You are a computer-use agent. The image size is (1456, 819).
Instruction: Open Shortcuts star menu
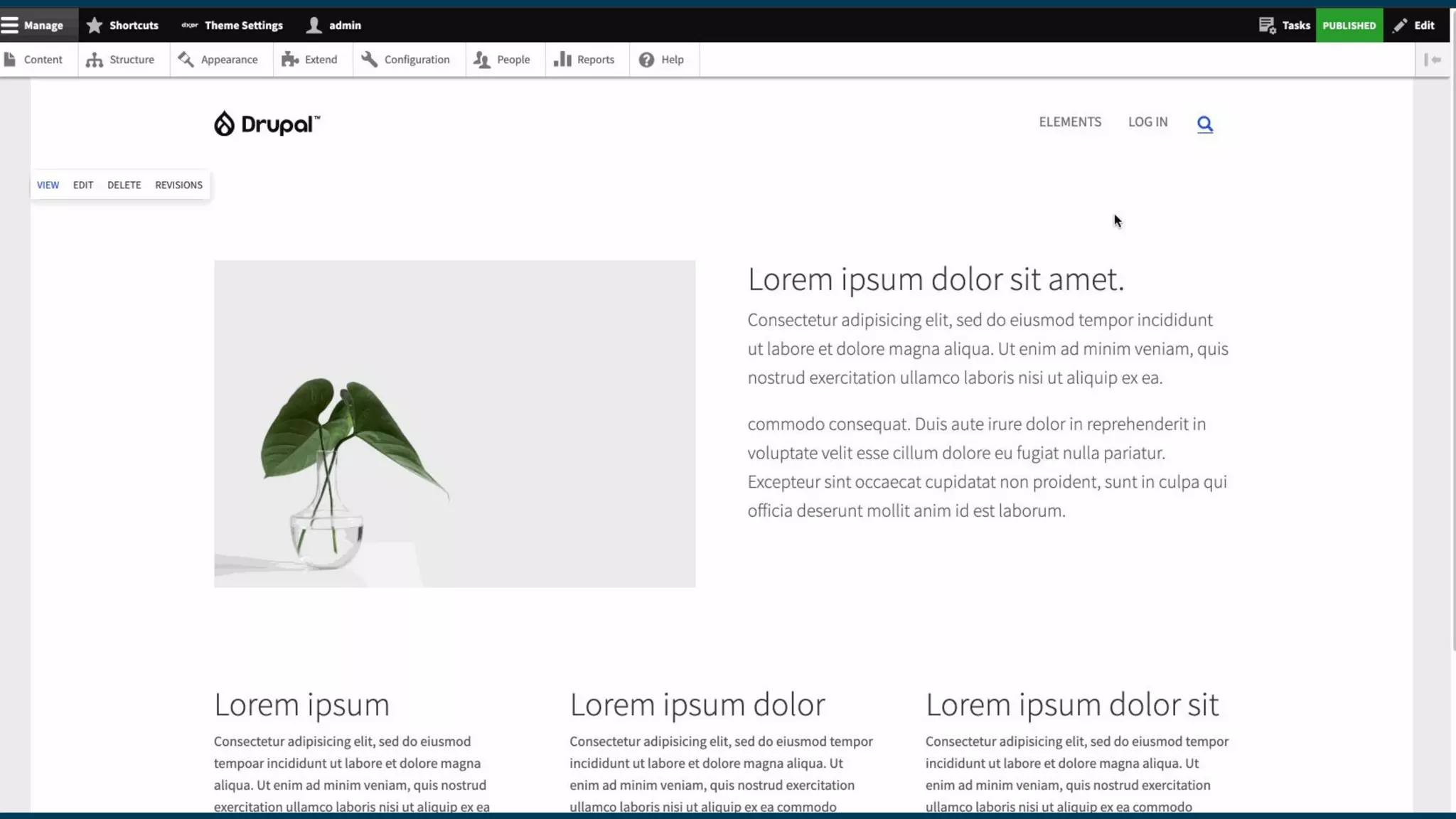coord(122,26)
